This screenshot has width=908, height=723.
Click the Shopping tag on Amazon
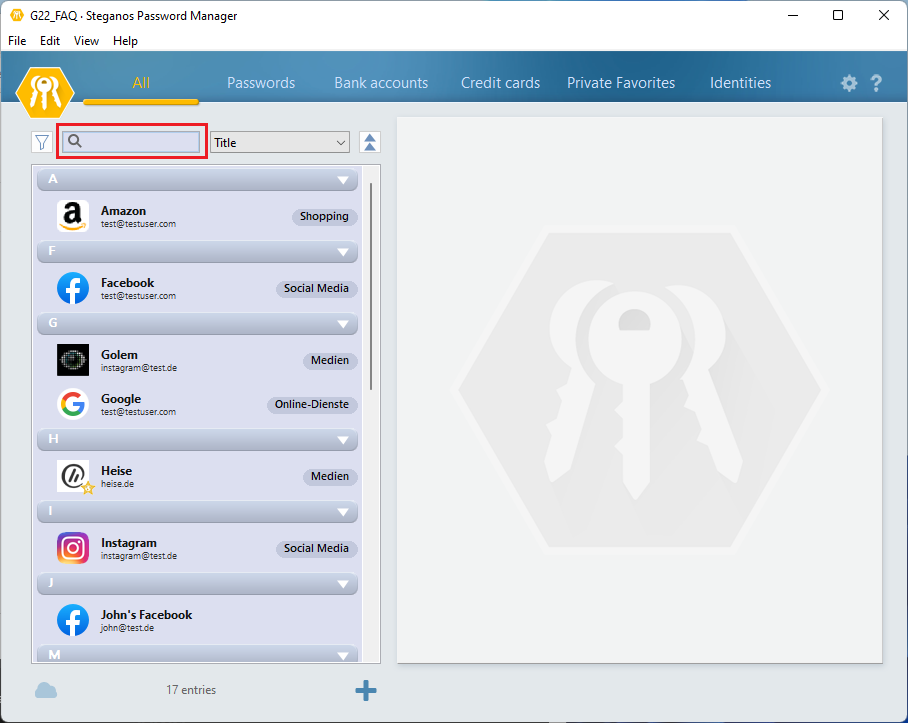324,216
